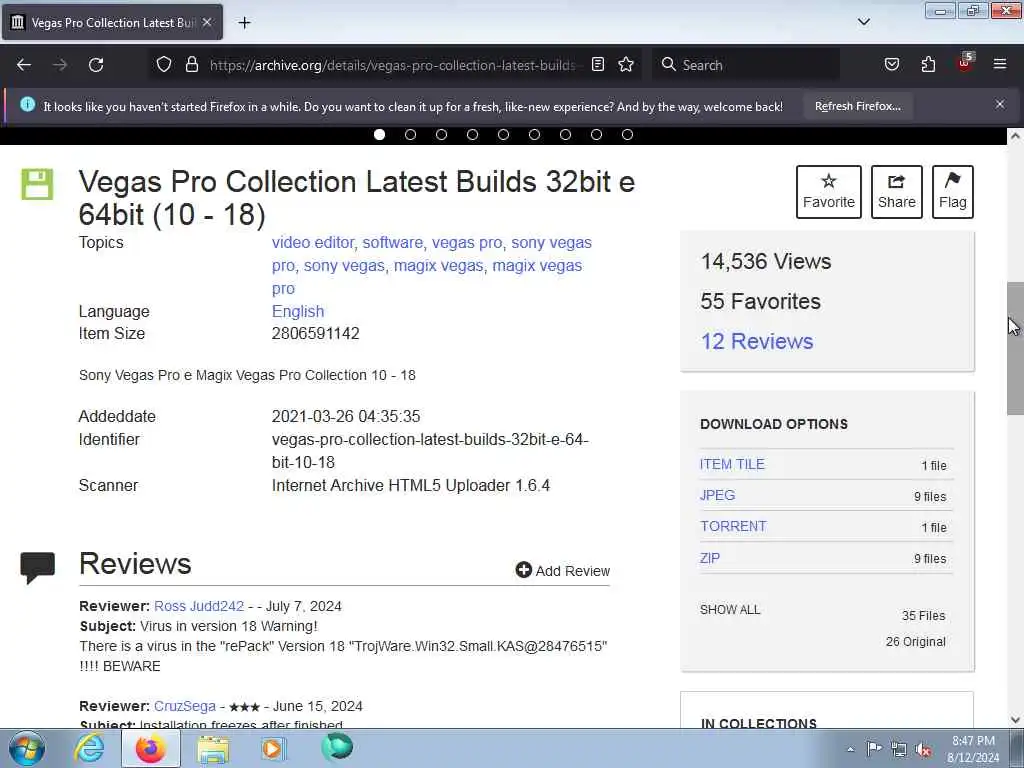Open the uBlock extension icon with badge
The width and height of the screenshot is (1024, 768).
pyautogui.click(x=965, y=63)
